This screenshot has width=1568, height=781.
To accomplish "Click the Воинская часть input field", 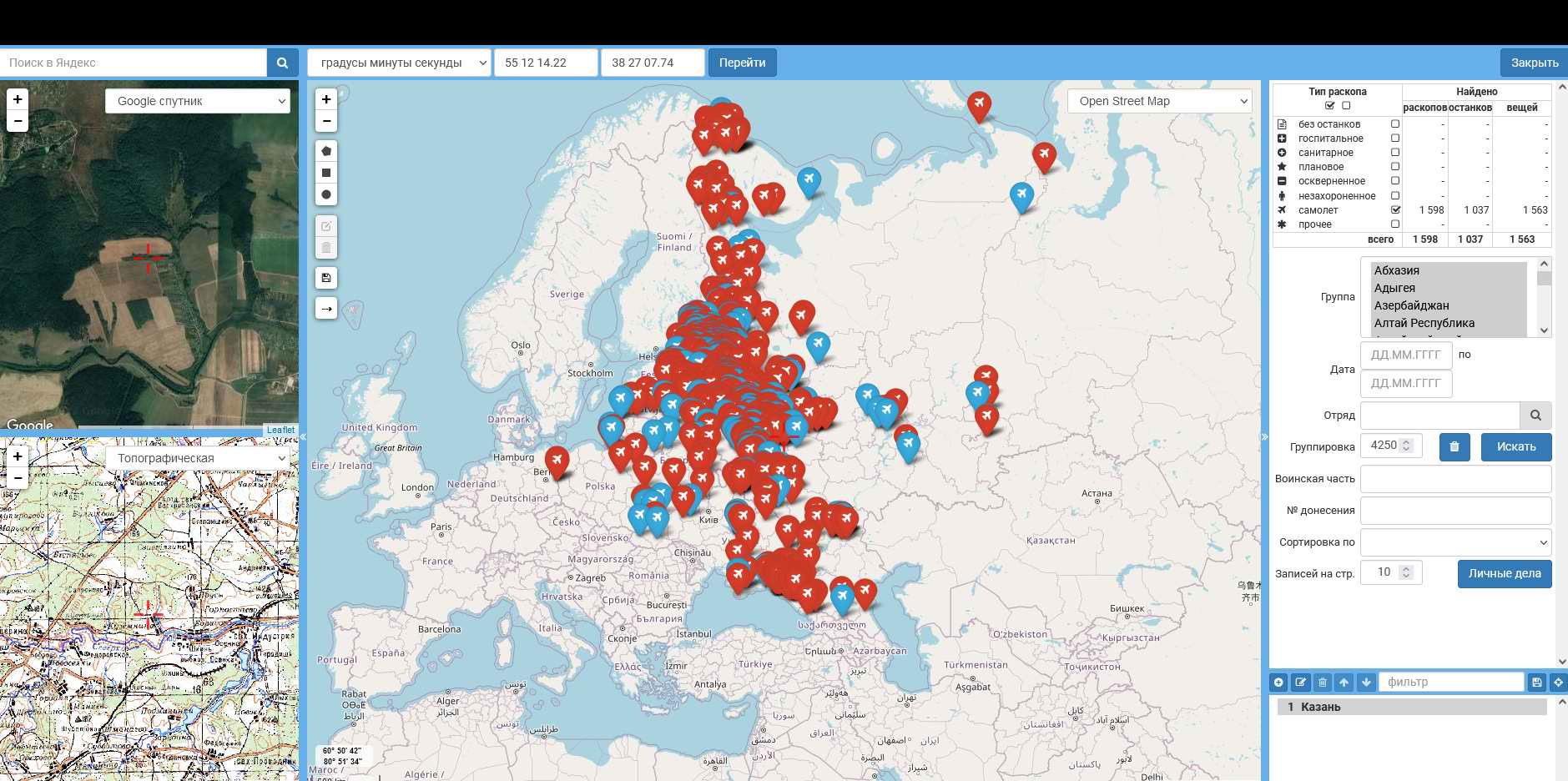I will [x=1455, y=479].
